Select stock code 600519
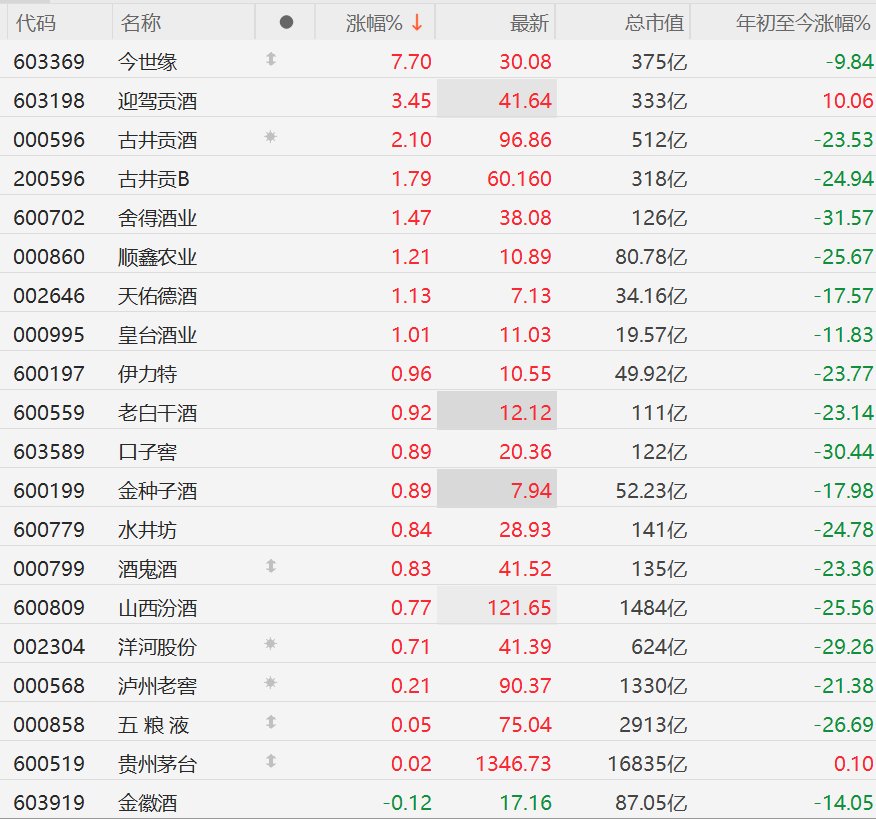 click(x=49, y=764)
